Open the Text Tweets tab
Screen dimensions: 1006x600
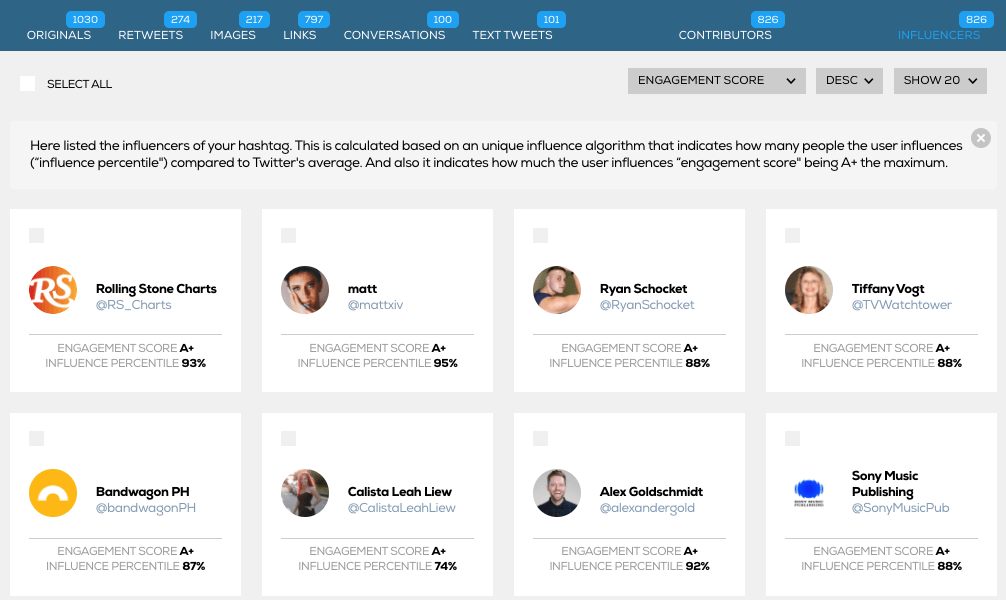click(x=512, y=35)
